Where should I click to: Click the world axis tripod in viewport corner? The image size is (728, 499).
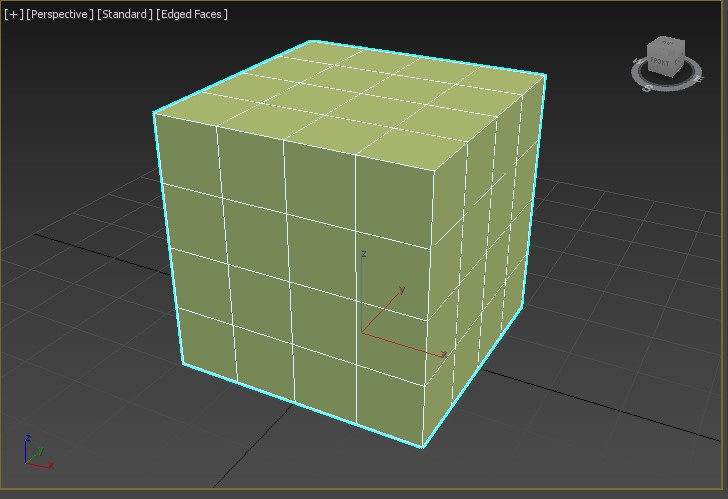[36, 455]
